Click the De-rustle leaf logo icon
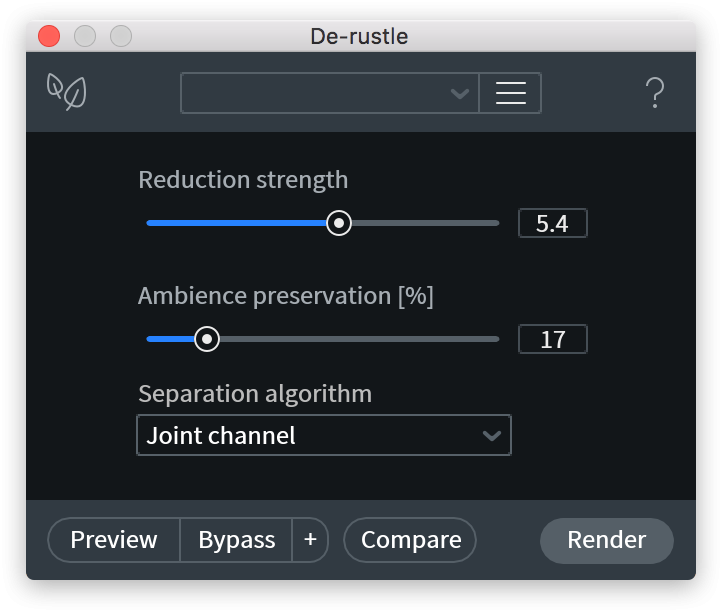 pyautogui.click(x=67, y=92)
